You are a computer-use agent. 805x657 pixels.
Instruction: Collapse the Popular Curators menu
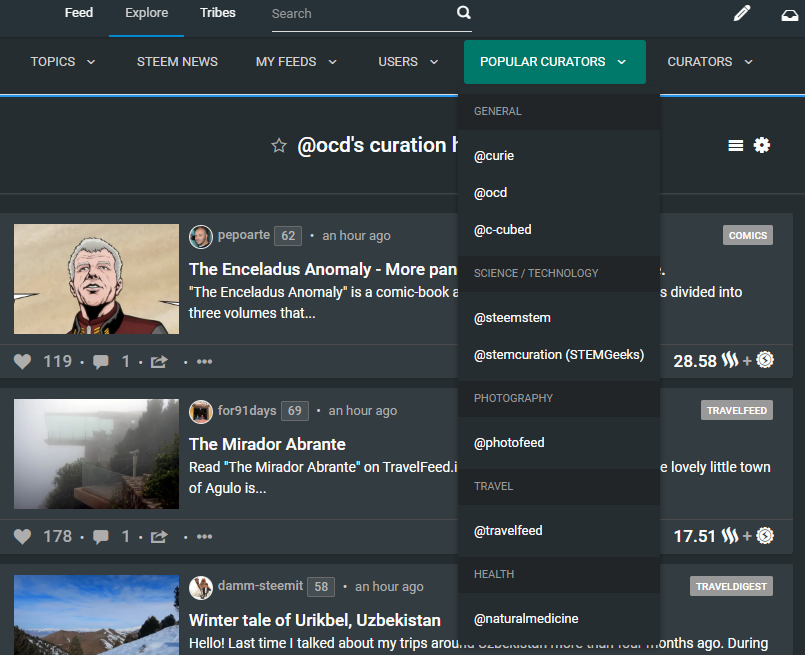point(554,62)
